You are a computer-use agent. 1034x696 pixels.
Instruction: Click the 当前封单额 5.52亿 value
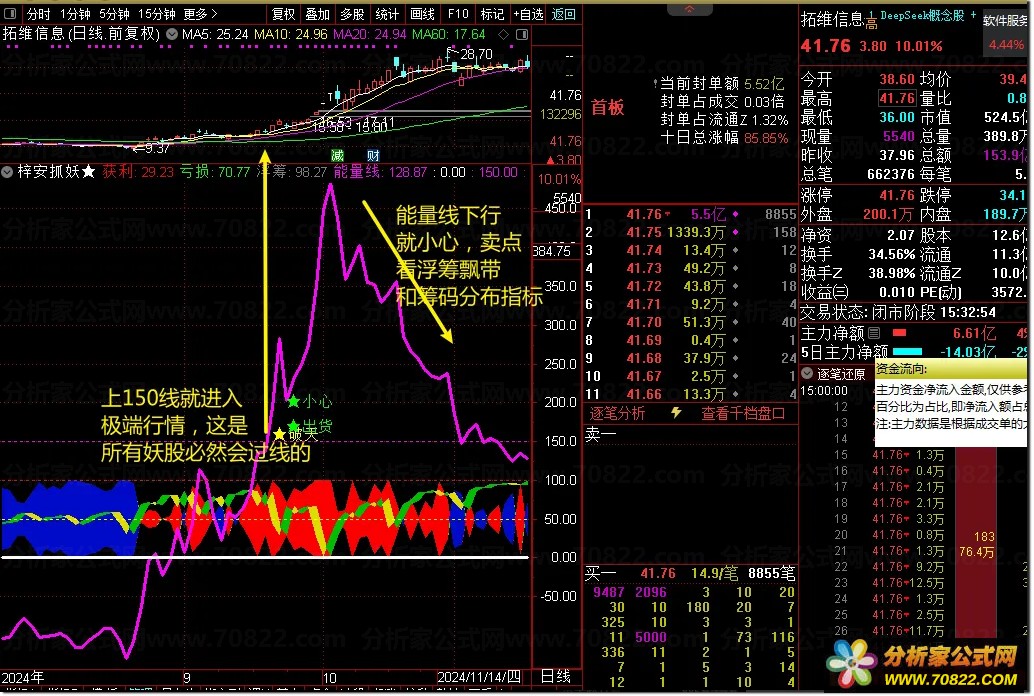(764, 84)
